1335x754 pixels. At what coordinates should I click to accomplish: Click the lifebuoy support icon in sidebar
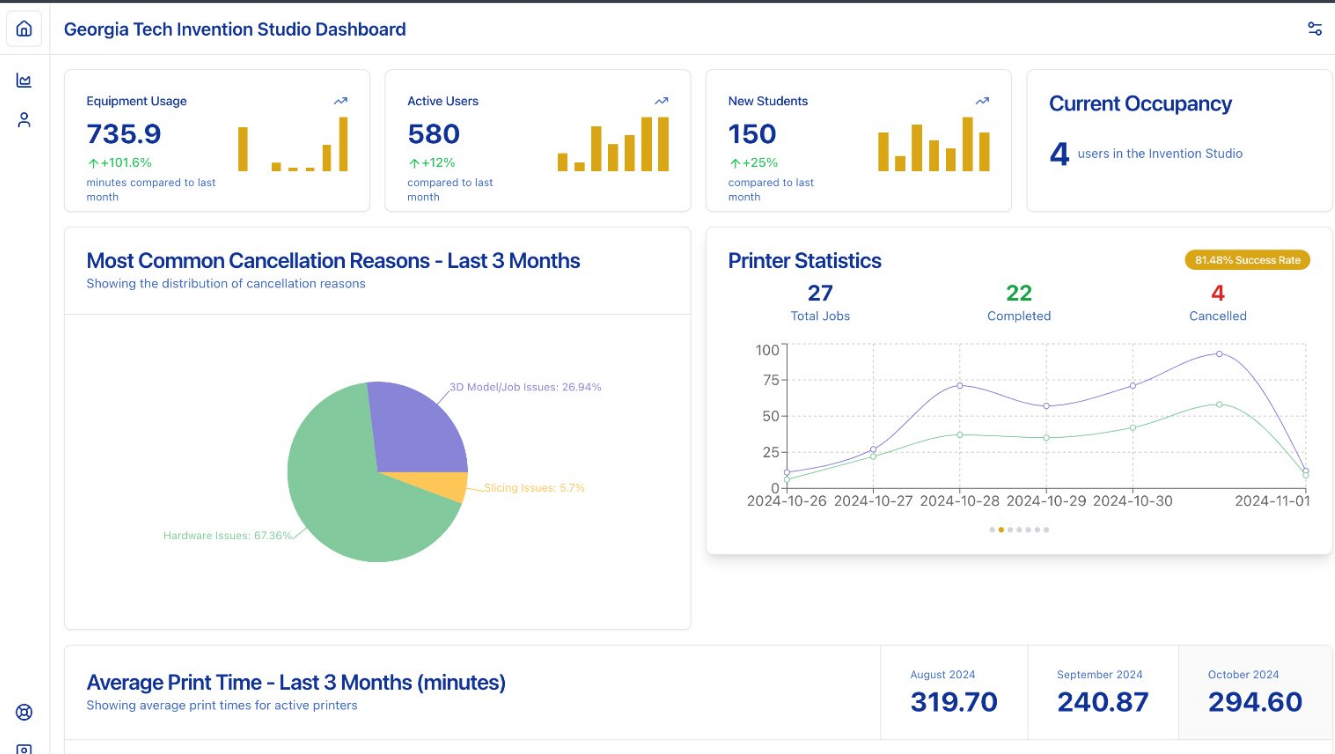pos(24,712)
